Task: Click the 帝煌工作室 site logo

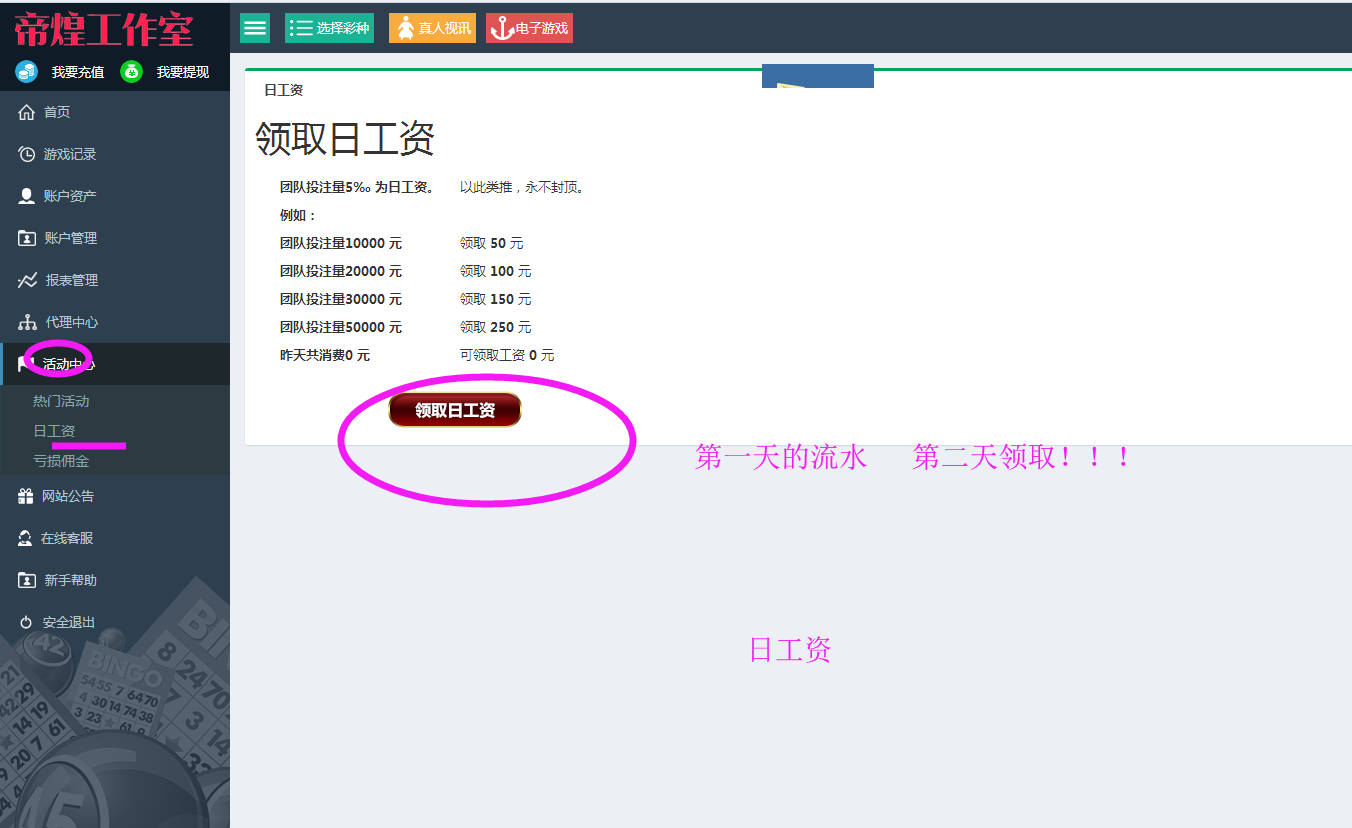Action: [x=104, y=30]
